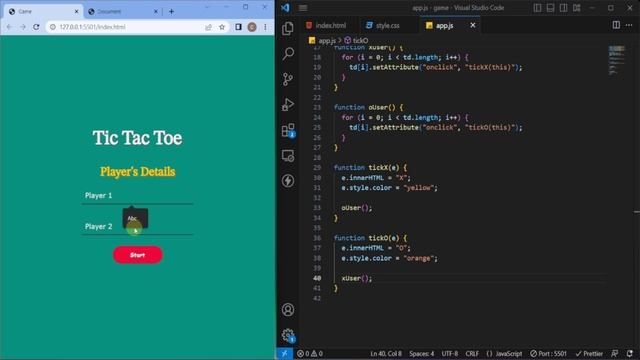Click the share page icon in address bar
This screenshot has width=640, height=360.
(x=209, y=27)
